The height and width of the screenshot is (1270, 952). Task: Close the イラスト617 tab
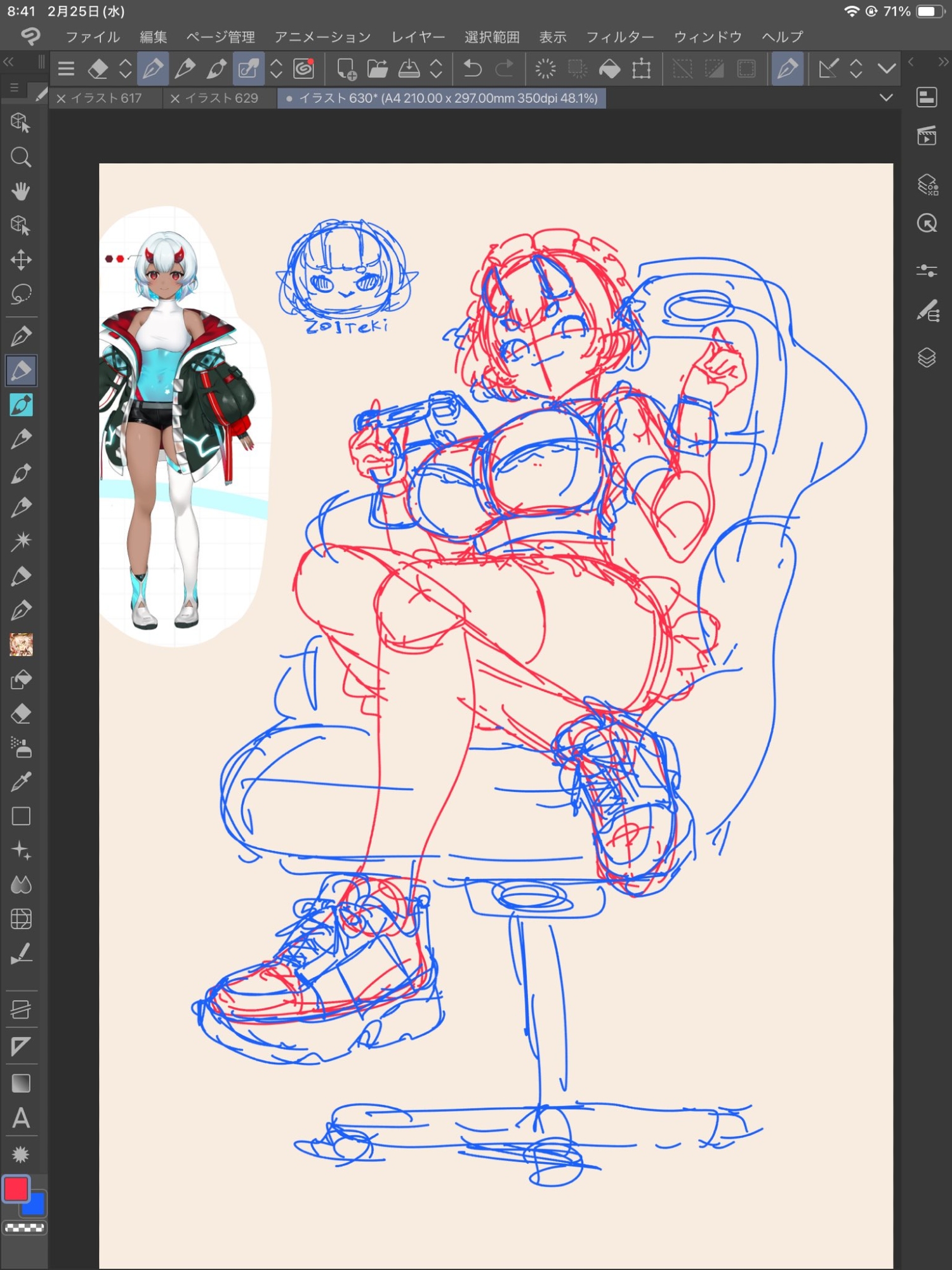(62, 98)
